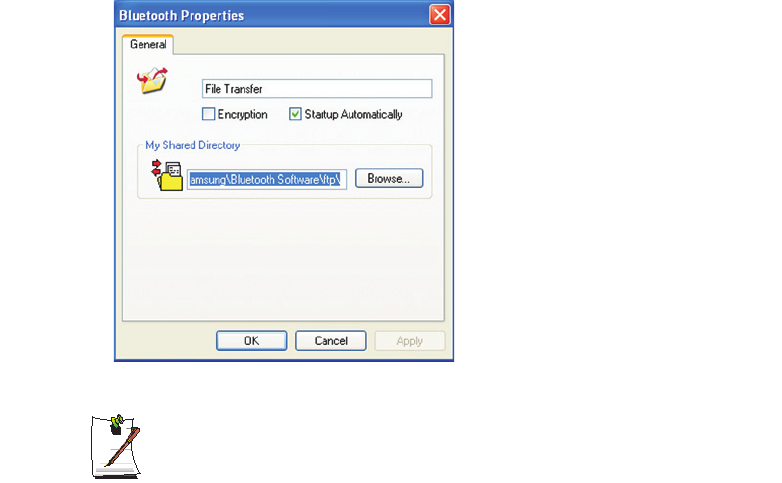The width and height of the screenshot is (782, 483).
Task: Click the File Transfer folder icon
Action: click(x=152, y=81)
